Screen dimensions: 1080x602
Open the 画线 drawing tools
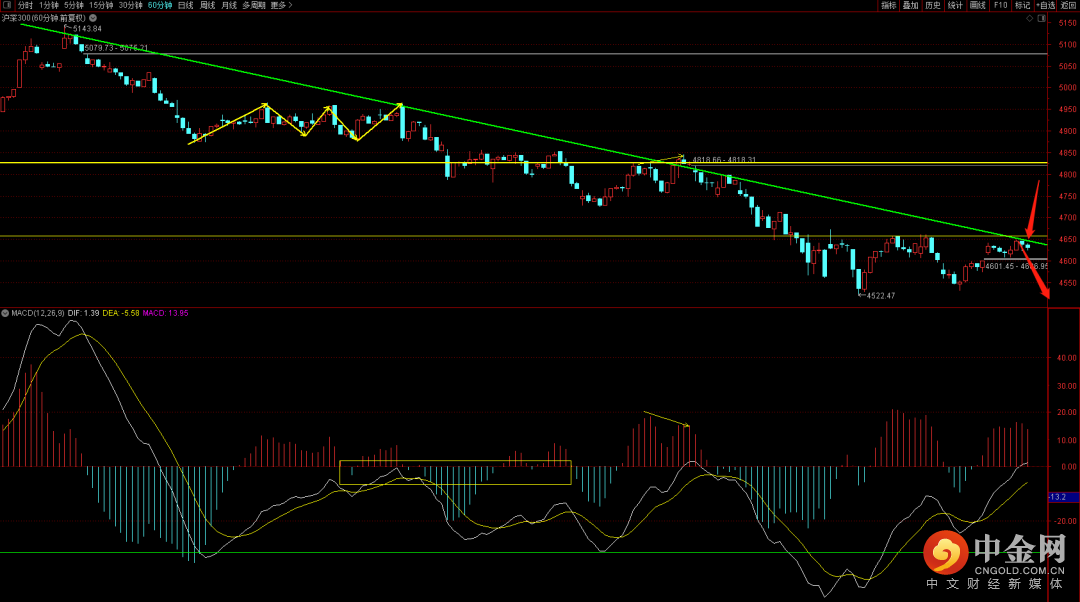click(x=977, y=5)
